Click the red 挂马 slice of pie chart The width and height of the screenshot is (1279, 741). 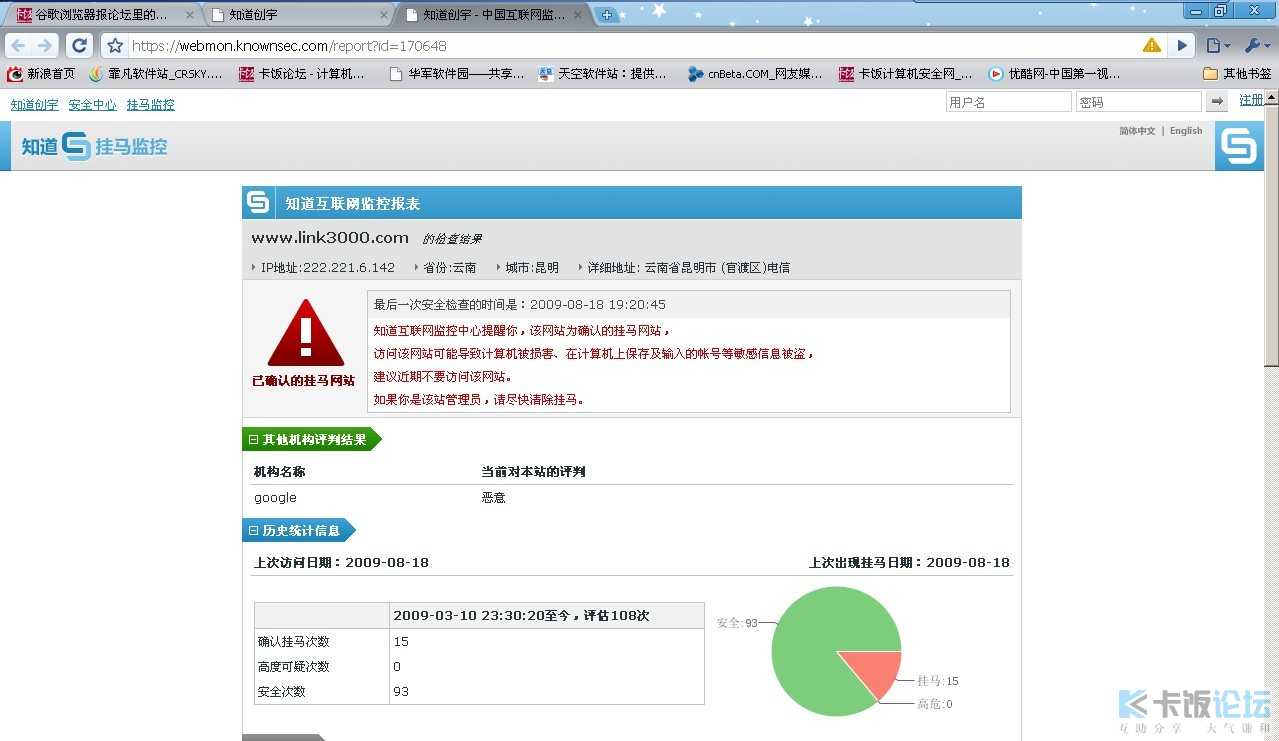pyautogui.click(x=876, y=672)
